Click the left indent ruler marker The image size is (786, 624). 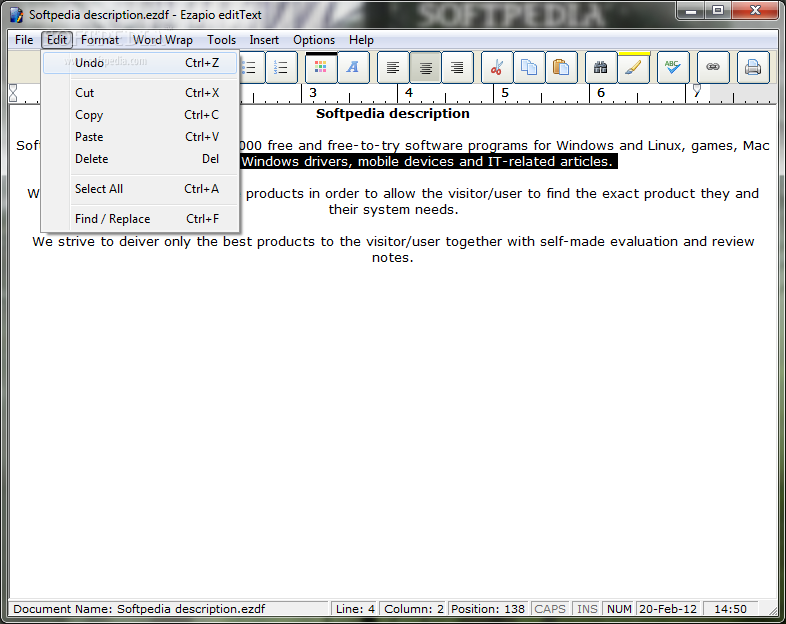pyautogui.click(x=13, y=93)
